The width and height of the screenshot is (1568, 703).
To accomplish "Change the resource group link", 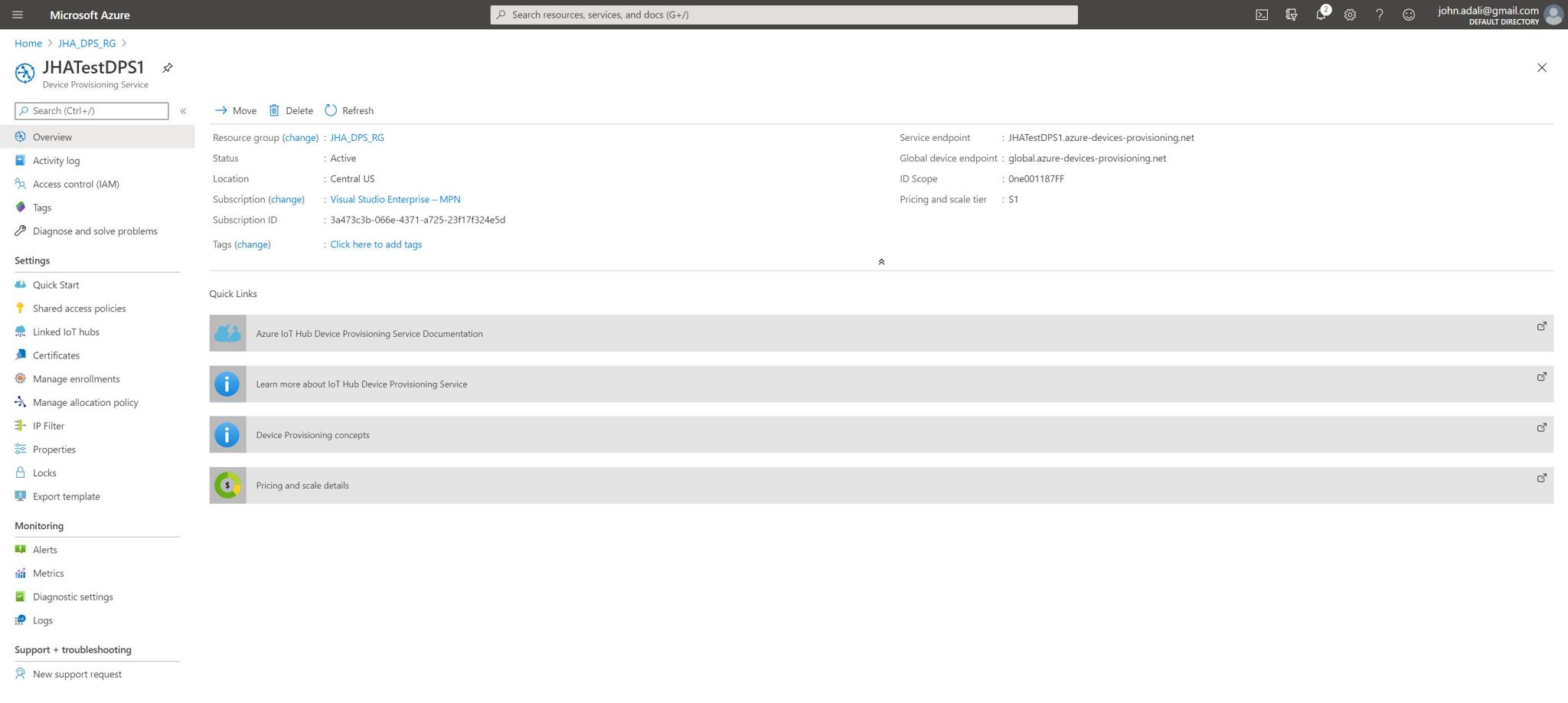I will pyautogui.click(x=299, y=137).
